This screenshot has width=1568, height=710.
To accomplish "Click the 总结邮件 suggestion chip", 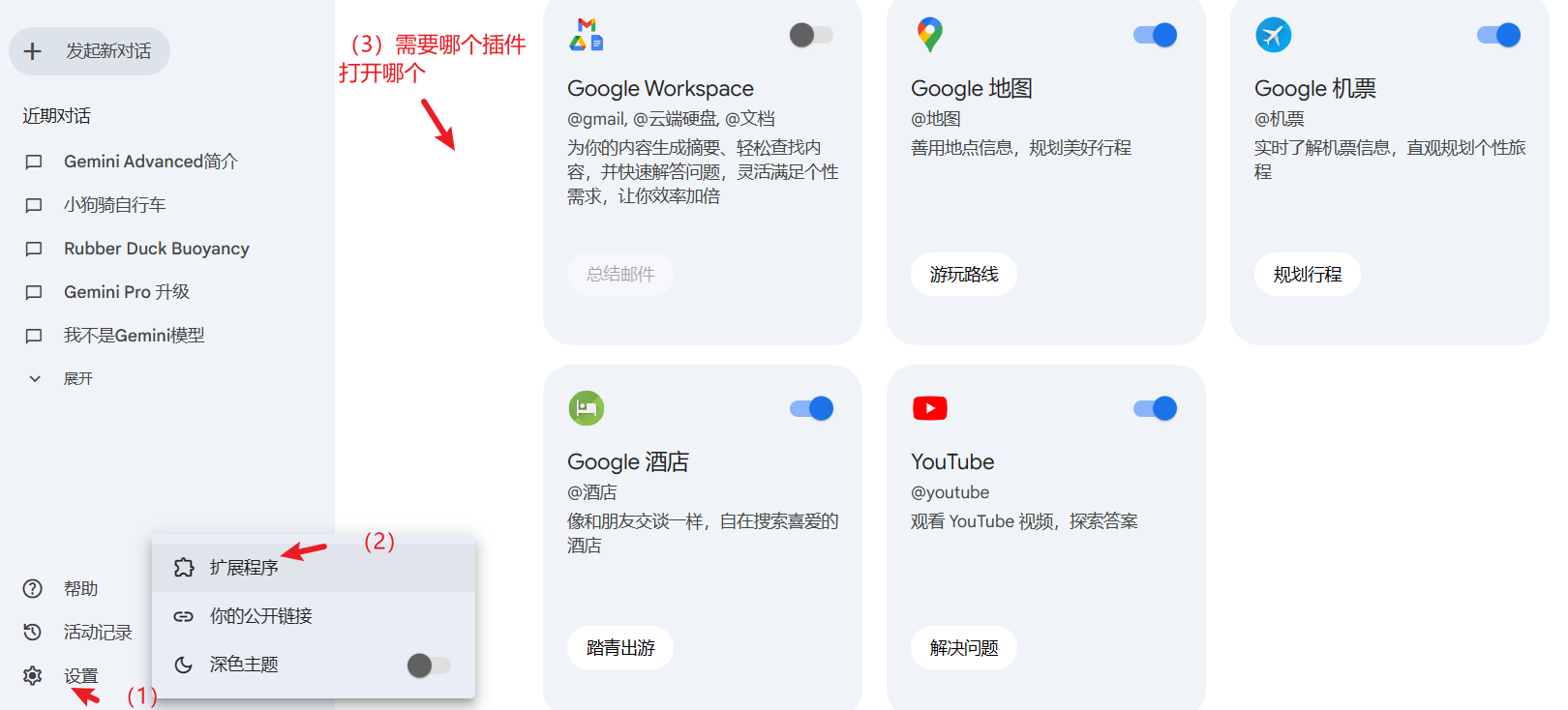I will 620,275.
